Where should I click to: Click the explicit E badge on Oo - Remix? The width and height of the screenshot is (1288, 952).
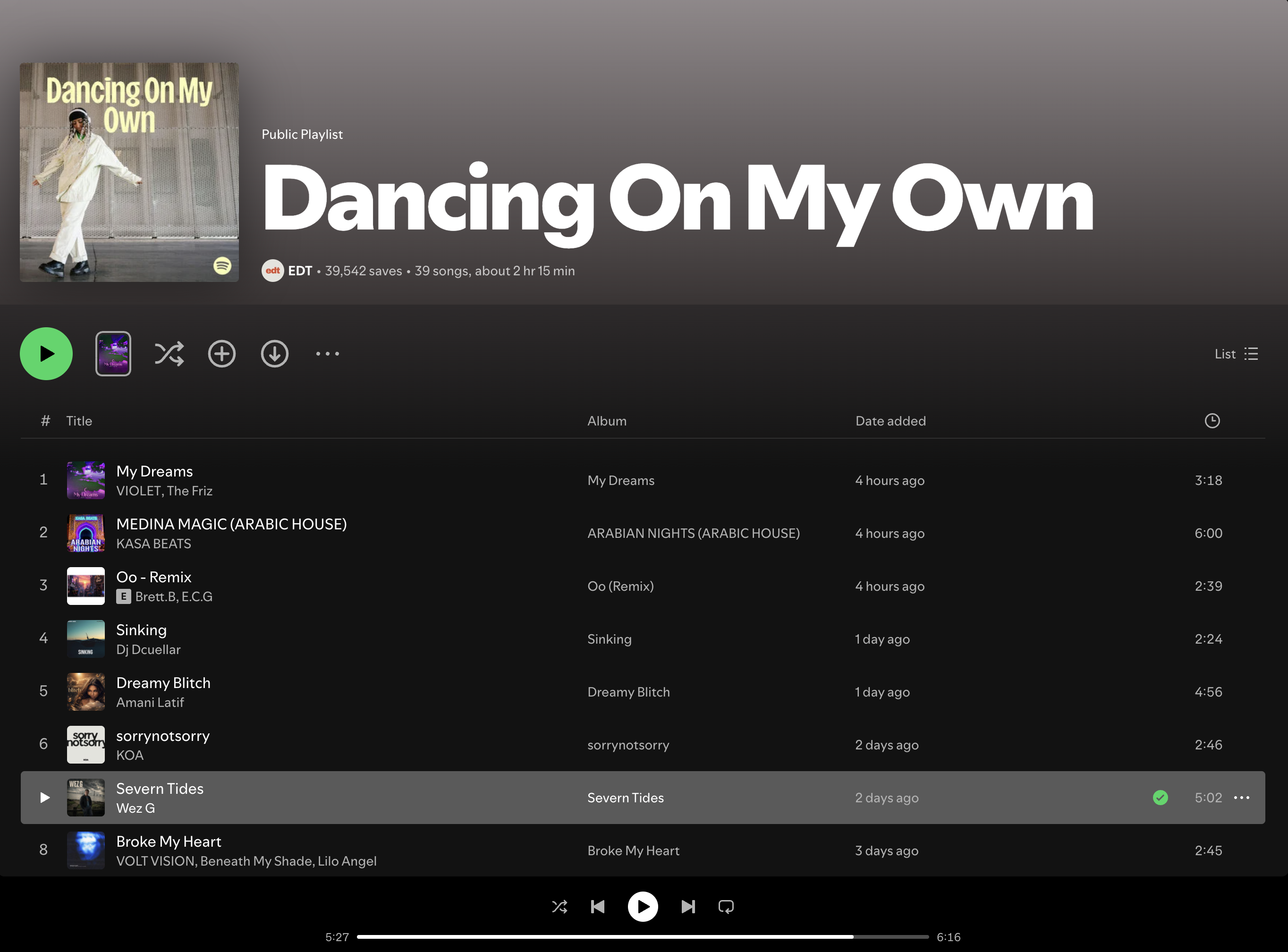pyautogui.click(x=123, y=596)
